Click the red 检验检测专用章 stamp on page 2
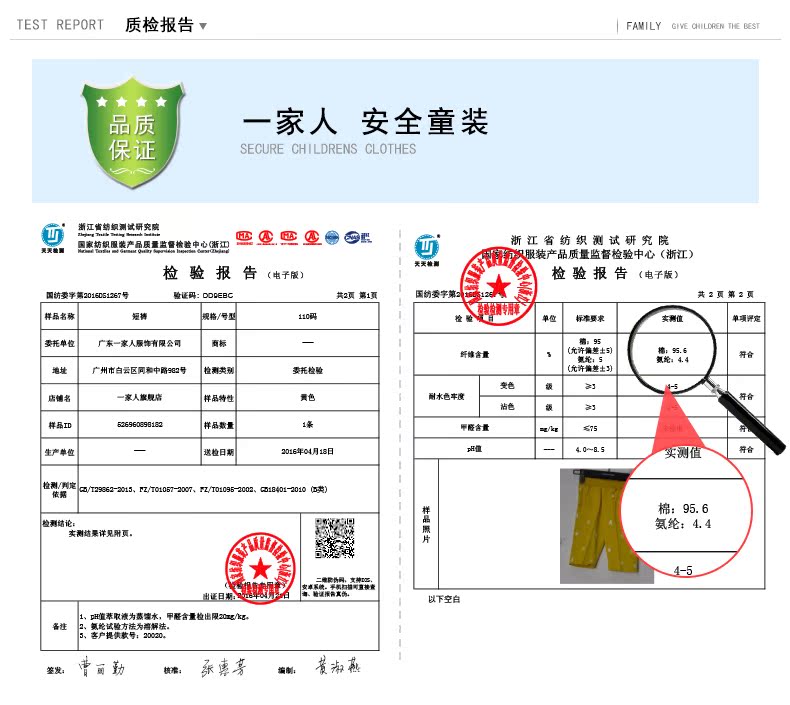 click(x=498, y=286)
